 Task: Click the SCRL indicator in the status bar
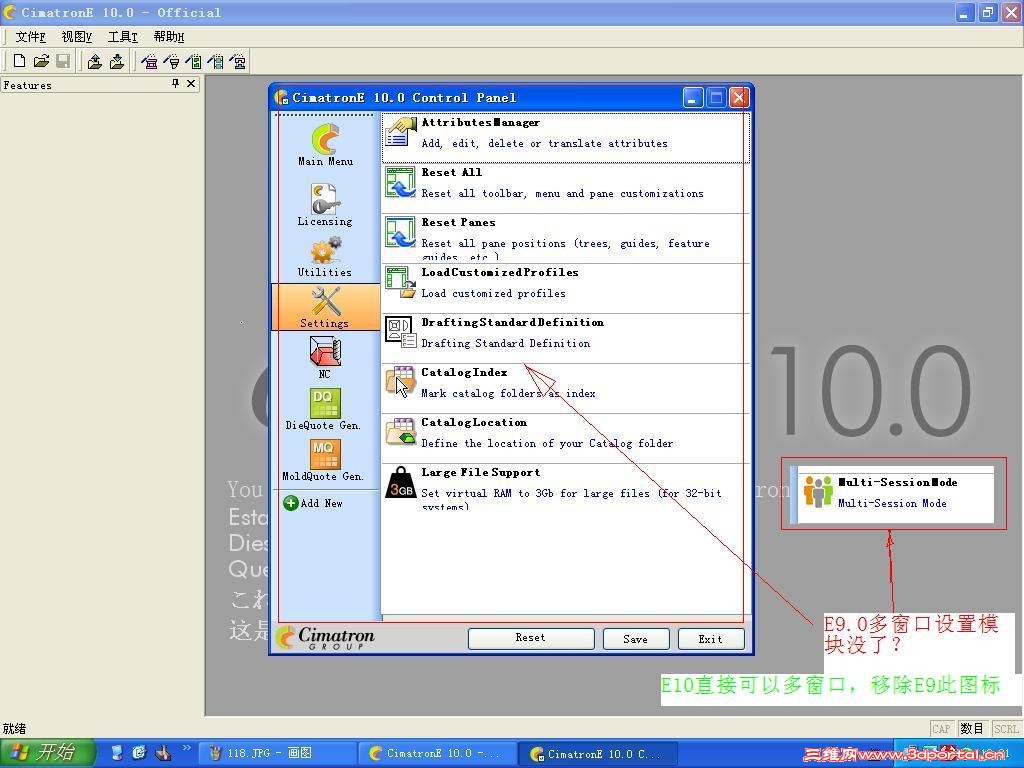tap(1006, 728)
